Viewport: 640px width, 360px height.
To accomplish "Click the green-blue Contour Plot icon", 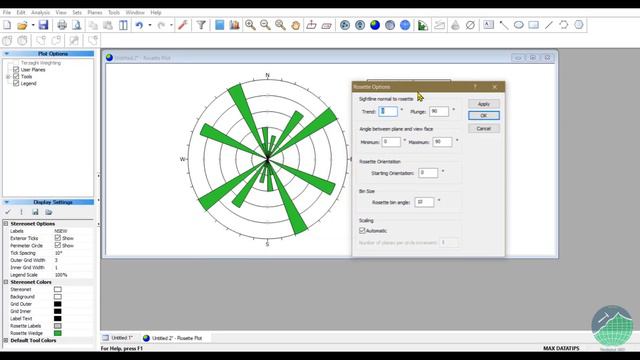I will click(x=375, y=25).
